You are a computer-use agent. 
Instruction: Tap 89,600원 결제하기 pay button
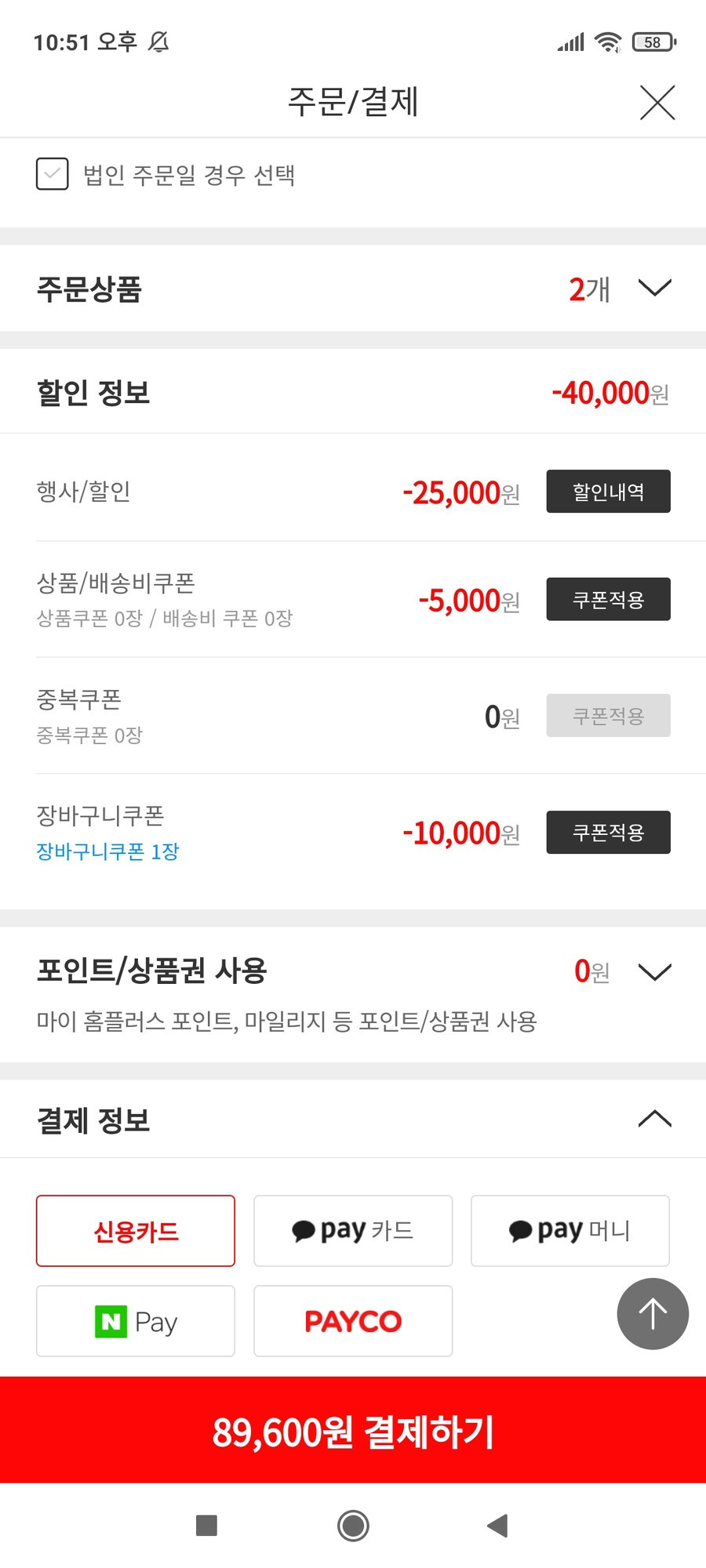pos(353,1430)
